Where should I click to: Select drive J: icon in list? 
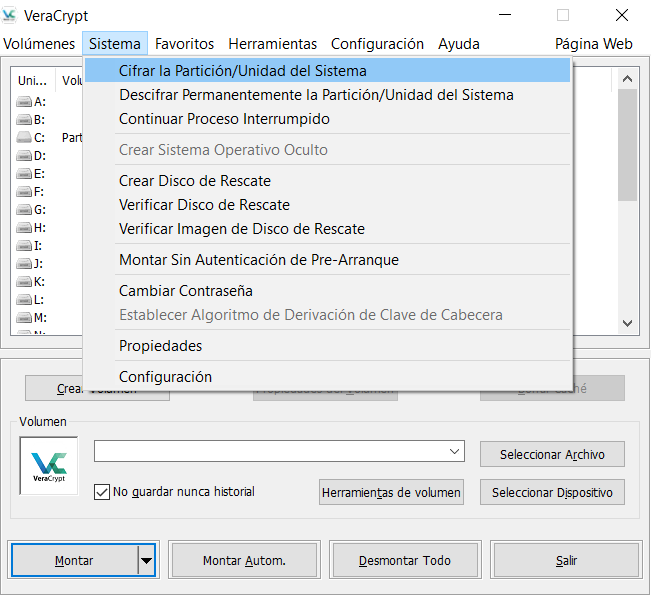click(24, 264)
